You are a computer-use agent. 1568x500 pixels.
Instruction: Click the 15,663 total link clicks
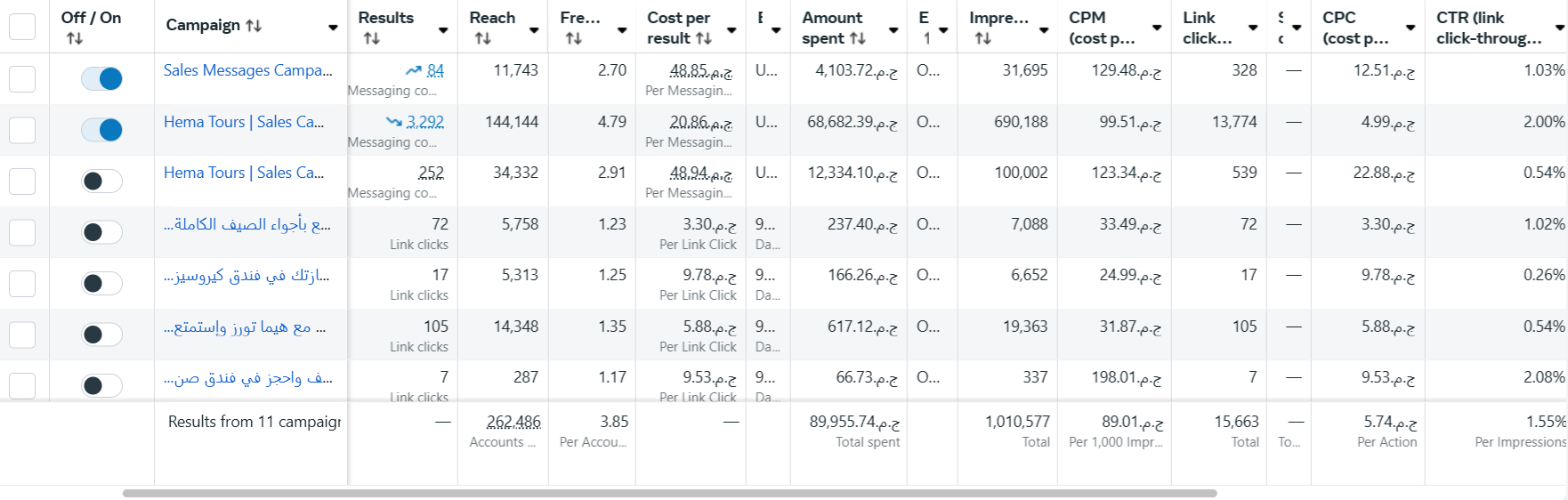click(x=1236, y=422)
